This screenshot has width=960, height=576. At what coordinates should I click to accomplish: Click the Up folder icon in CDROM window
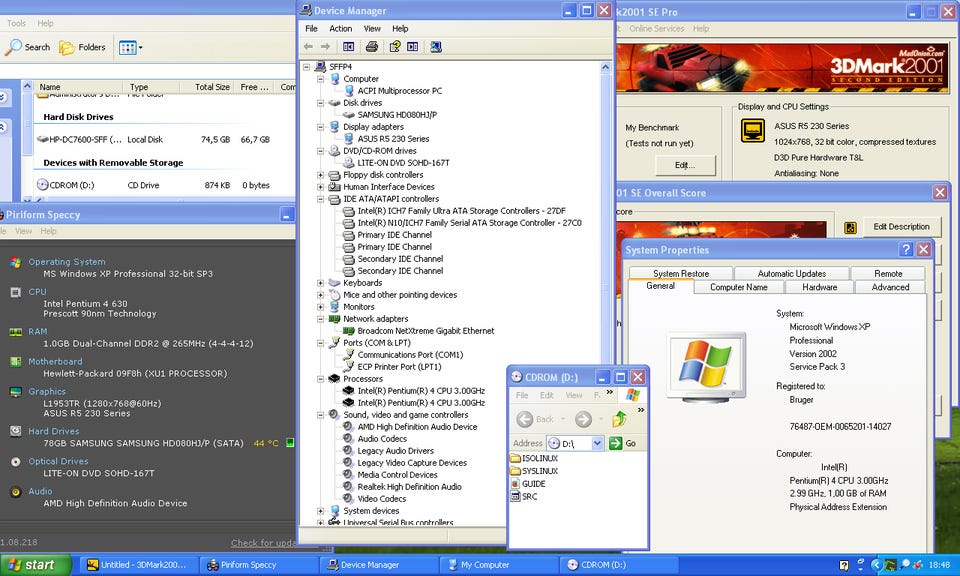click(x=619, y=419)
